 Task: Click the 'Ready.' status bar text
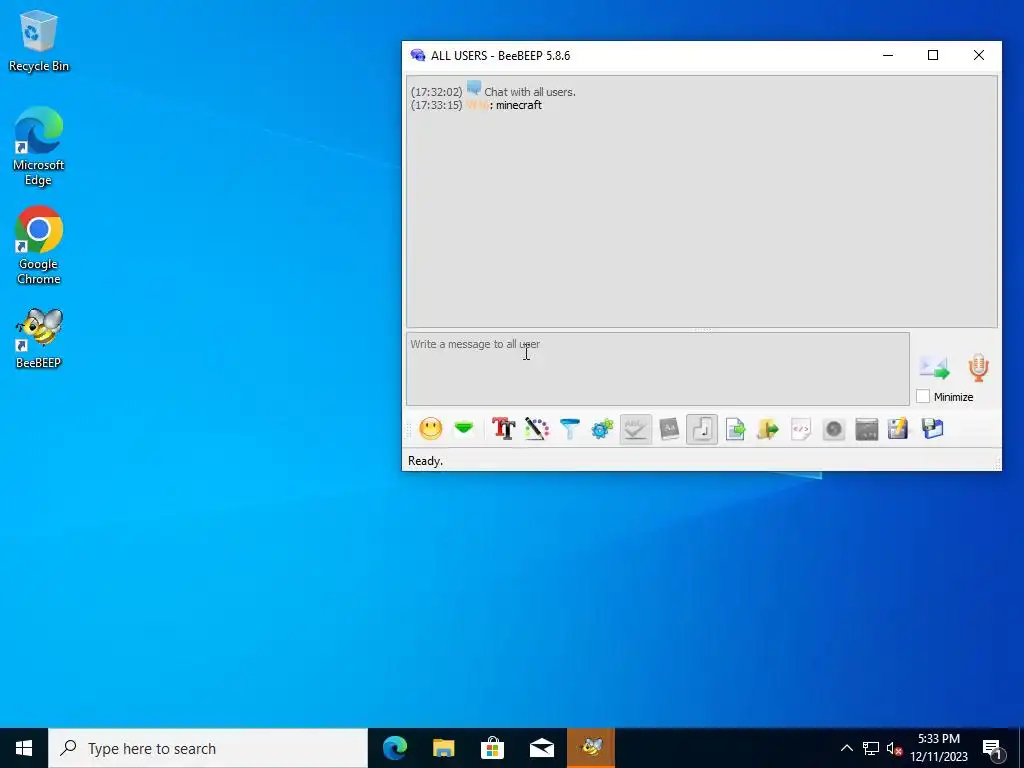pyautogui.click(x=425, y=461)
